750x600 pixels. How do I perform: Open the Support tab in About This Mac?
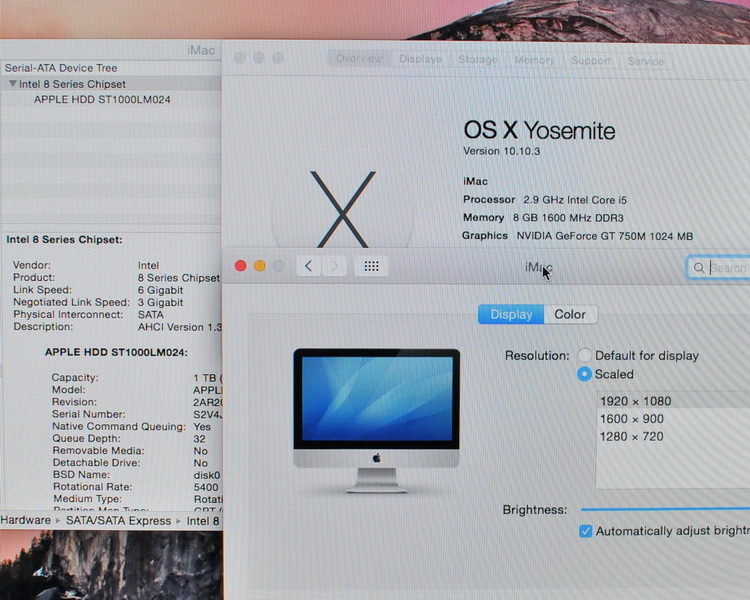591,61
